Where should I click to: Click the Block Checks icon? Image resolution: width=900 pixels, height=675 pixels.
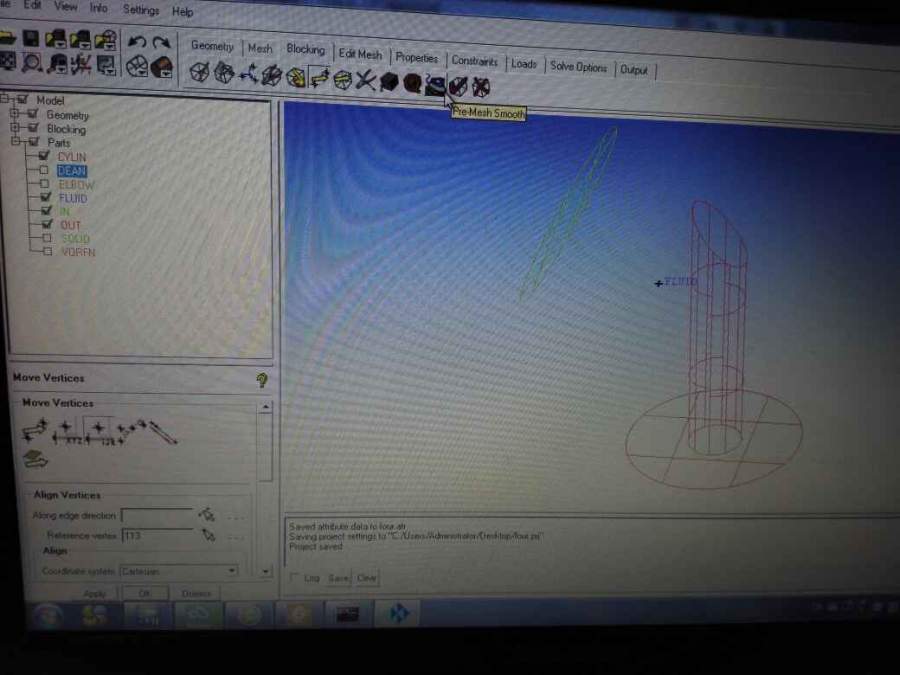click(x=458, y=86)
